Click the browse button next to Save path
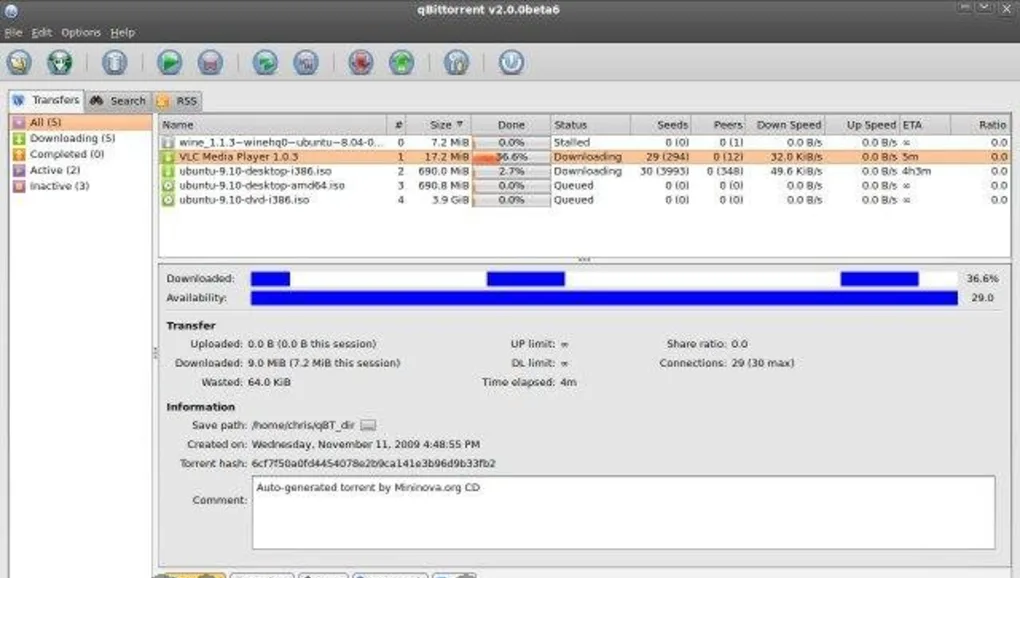 (368, 426)
